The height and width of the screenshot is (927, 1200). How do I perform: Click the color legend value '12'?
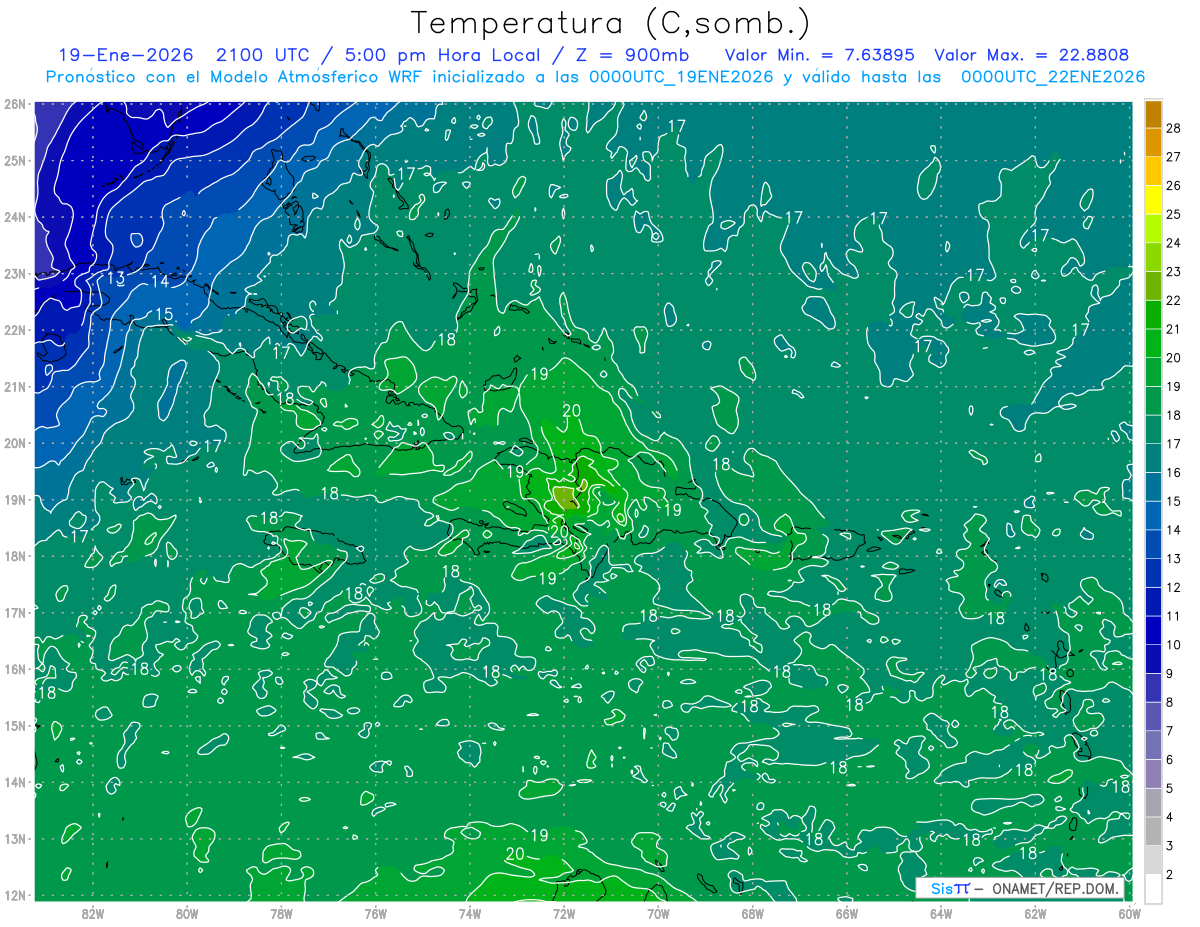[1174, 587]
